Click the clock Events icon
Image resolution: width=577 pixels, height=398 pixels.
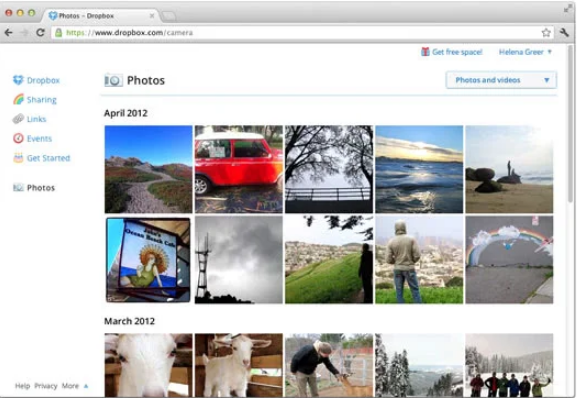coord(18,138)
